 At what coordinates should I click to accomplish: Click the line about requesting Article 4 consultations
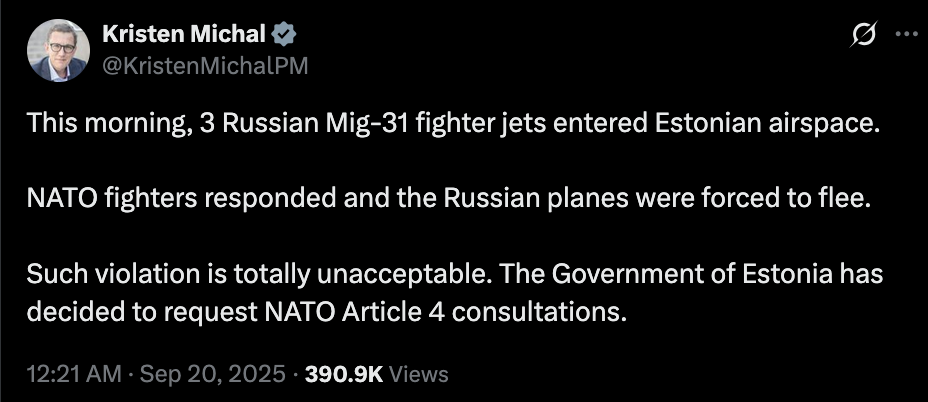click(x=326, y=313)
